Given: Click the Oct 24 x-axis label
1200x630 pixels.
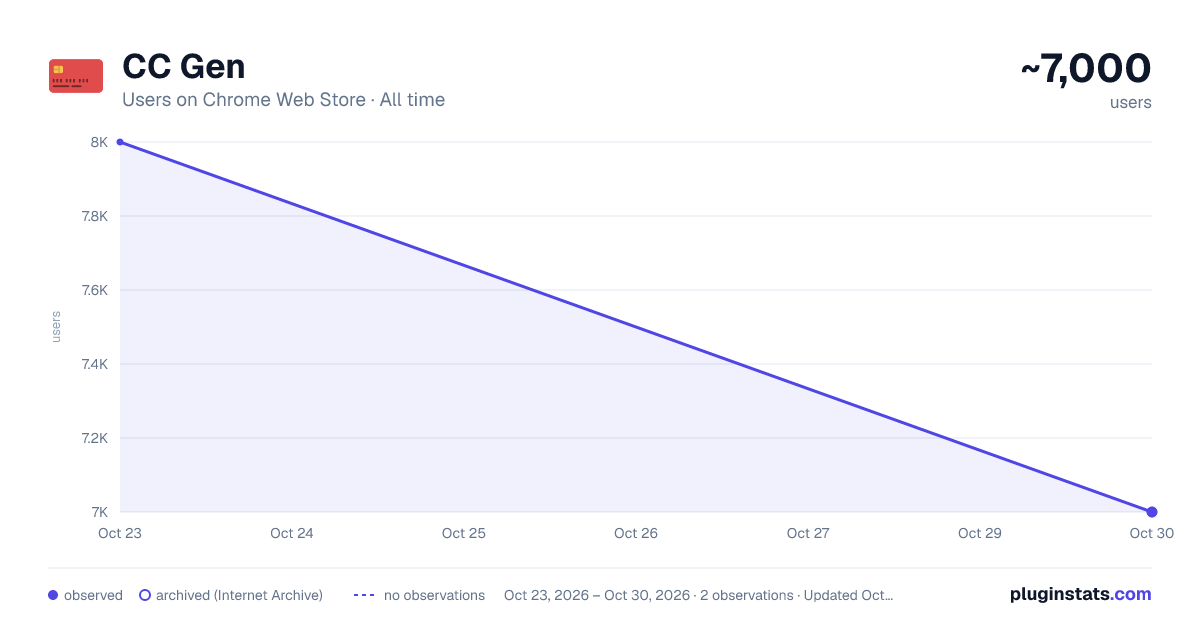Looking at the screenshot, I should point(292,533).
